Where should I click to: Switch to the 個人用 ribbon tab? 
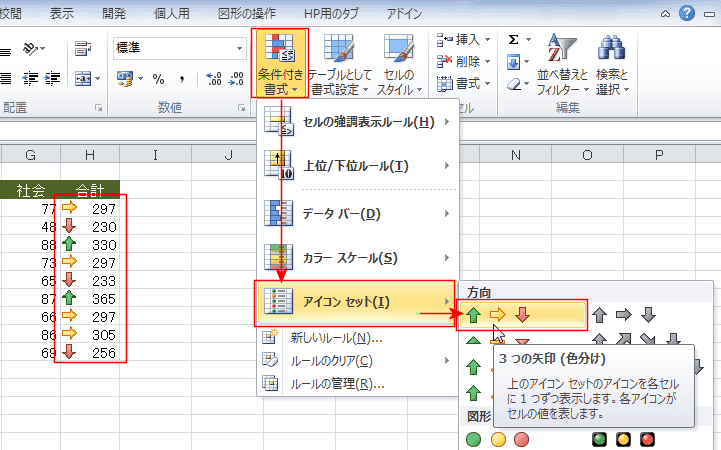(x=172, y=13)
